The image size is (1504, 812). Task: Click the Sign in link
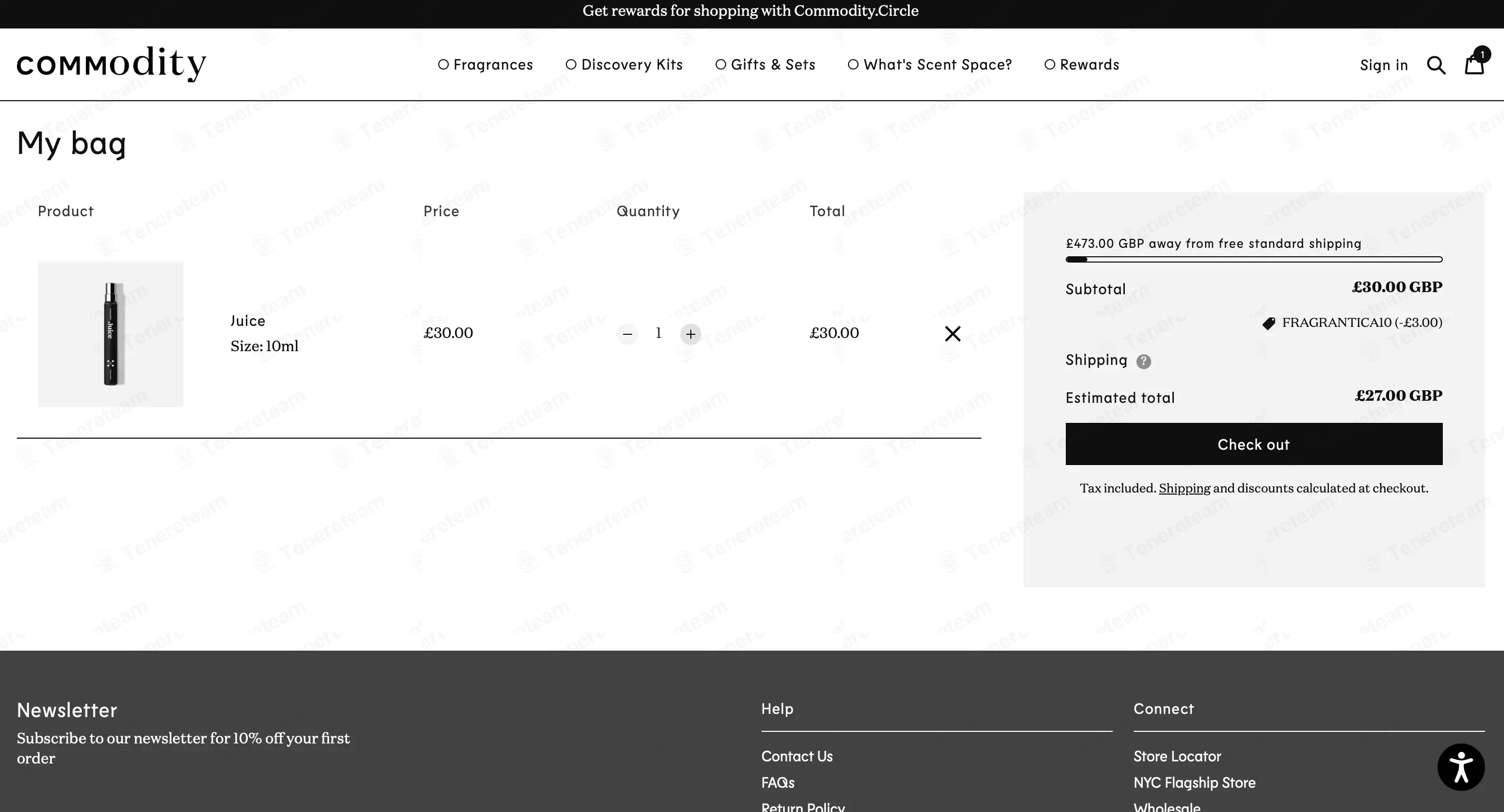(x=1384, y=65)
